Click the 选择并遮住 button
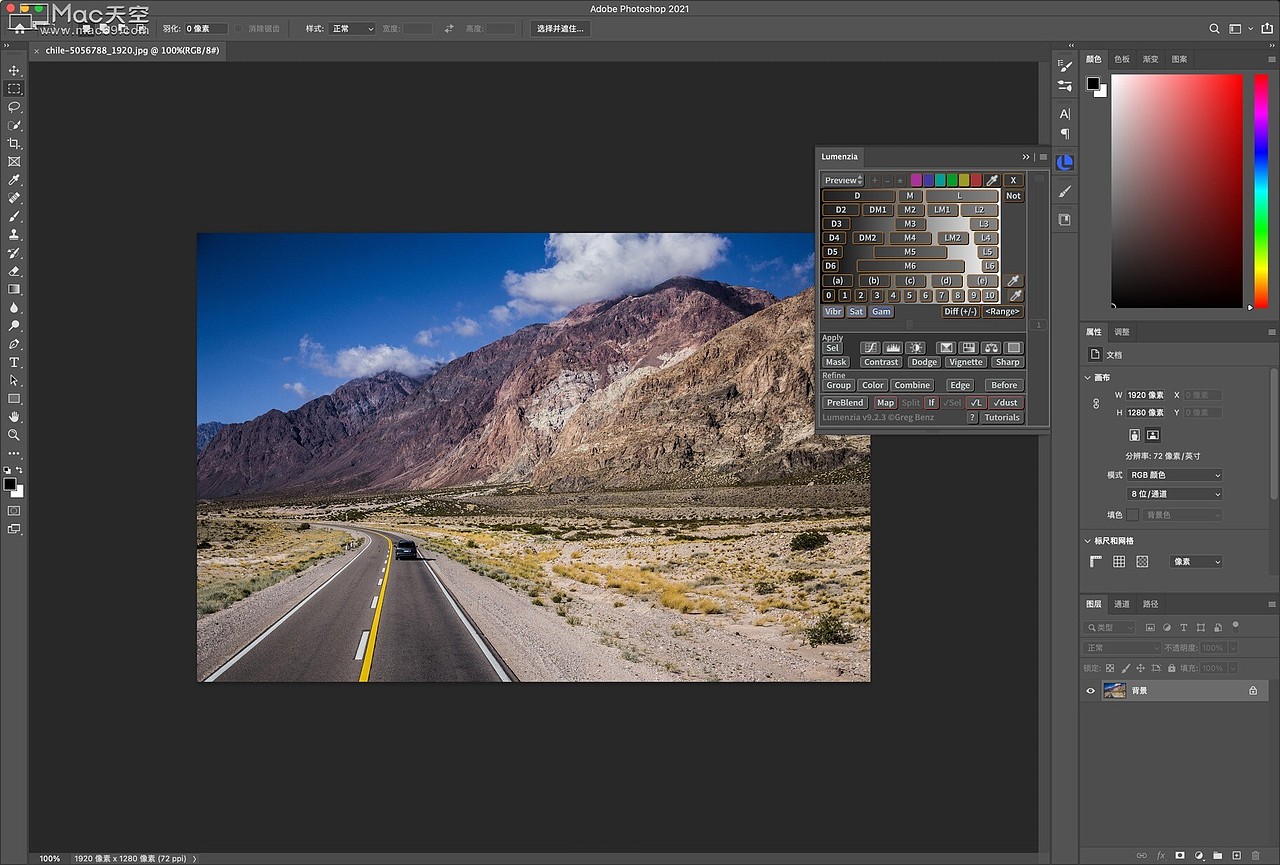1280x865 pixels. [559, 28]
